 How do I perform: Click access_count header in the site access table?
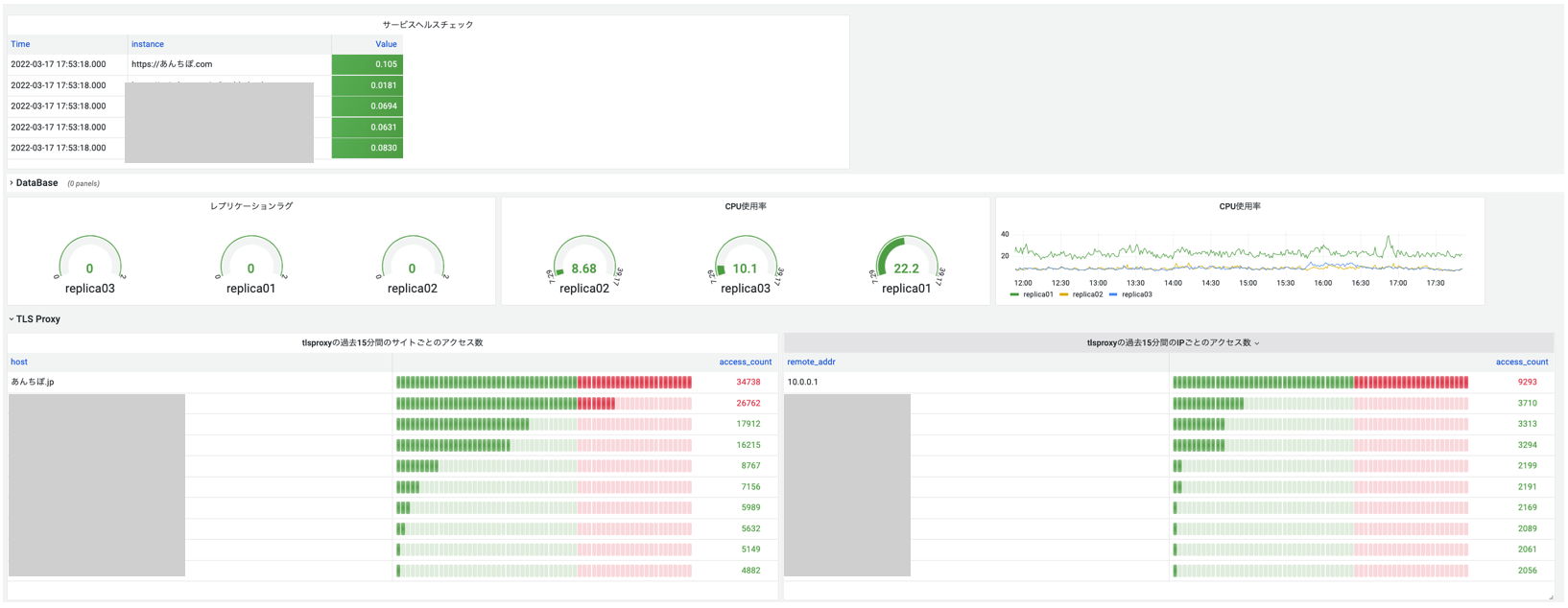745,362
